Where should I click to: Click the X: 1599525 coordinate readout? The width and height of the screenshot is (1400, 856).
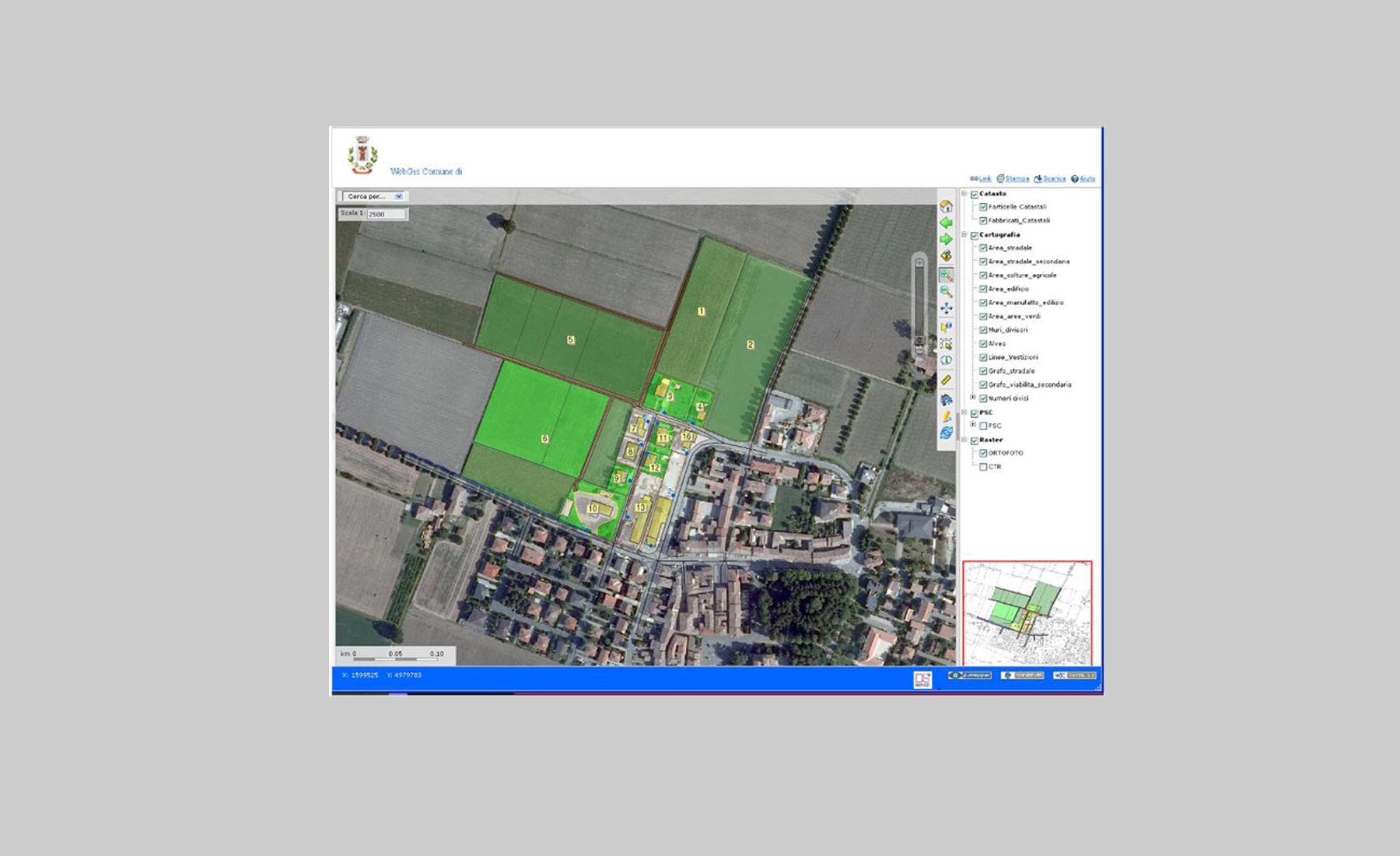tap(360, 675)
